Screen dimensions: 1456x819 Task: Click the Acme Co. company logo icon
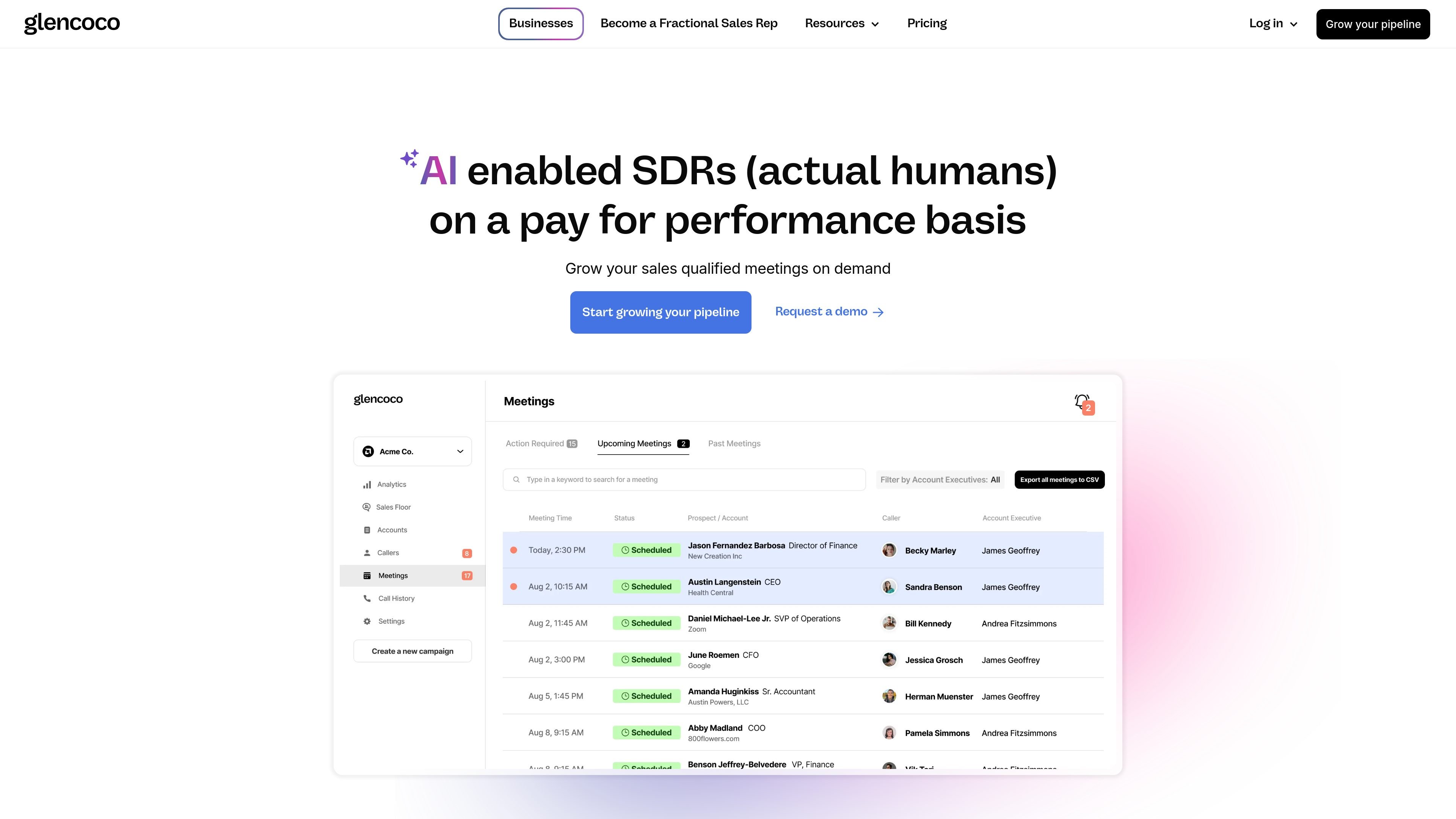[x=368, y=451]
